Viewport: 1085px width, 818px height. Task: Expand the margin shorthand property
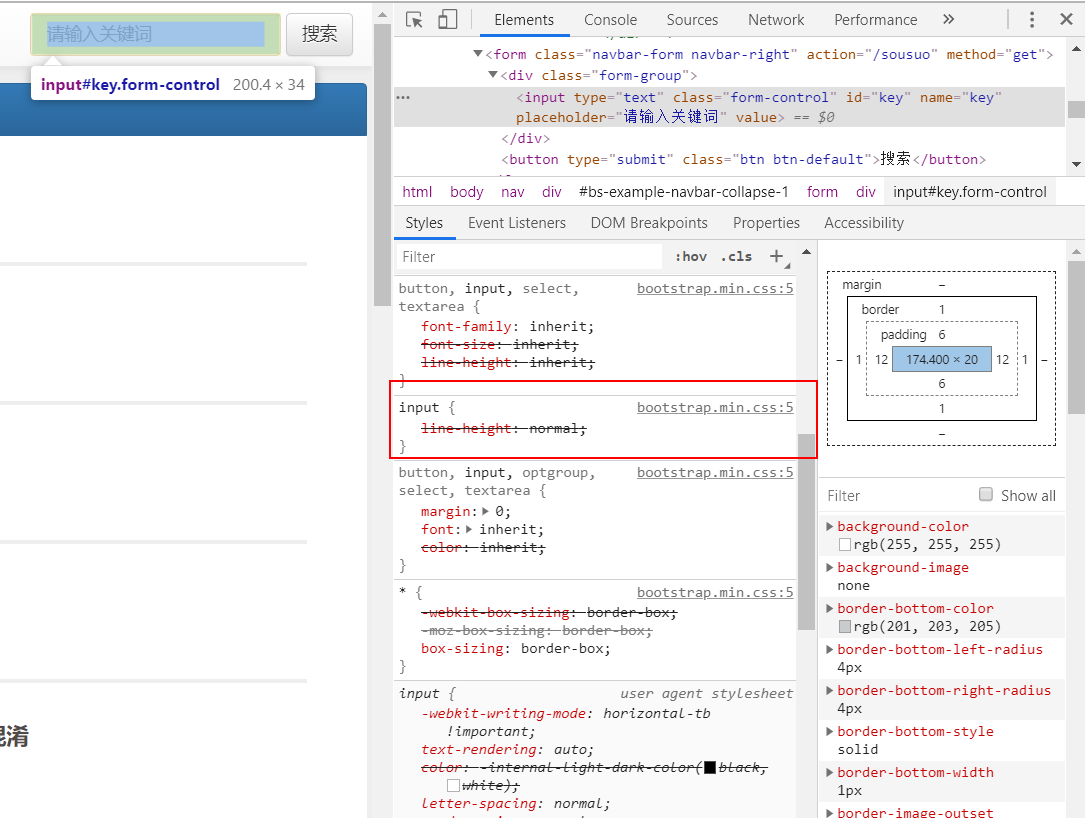click(486, 511)
